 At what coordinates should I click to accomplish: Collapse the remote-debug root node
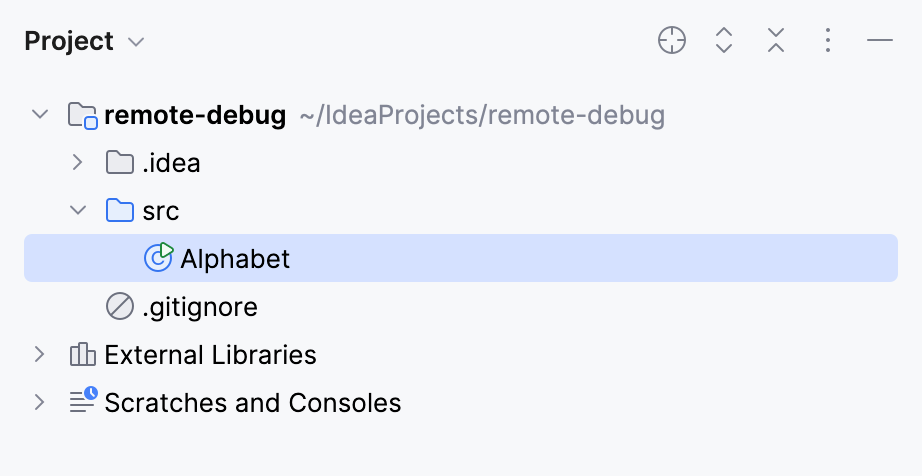coord(40,115)
